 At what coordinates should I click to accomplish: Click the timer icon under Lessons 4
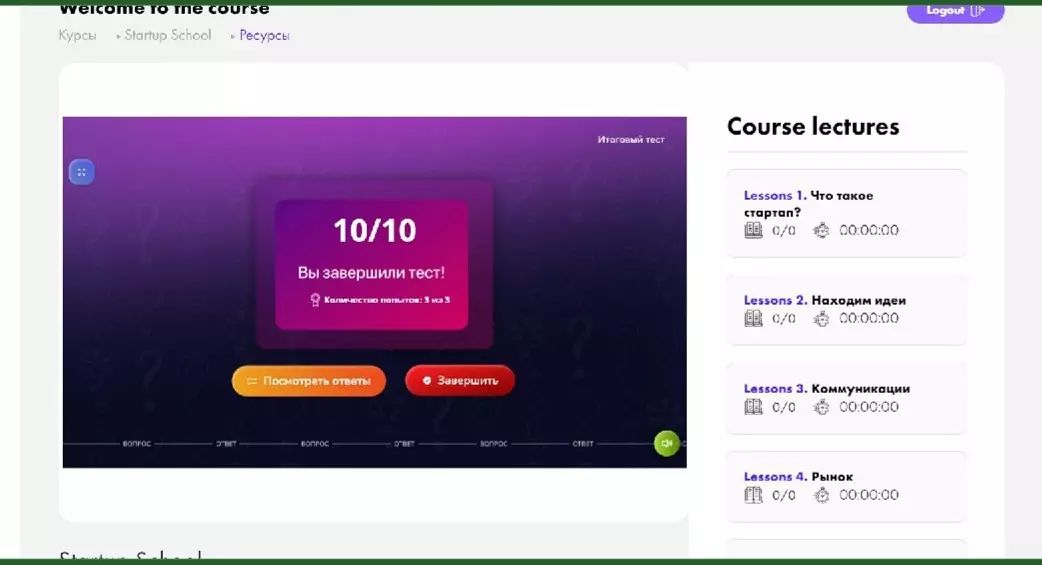tap(821, 495)
